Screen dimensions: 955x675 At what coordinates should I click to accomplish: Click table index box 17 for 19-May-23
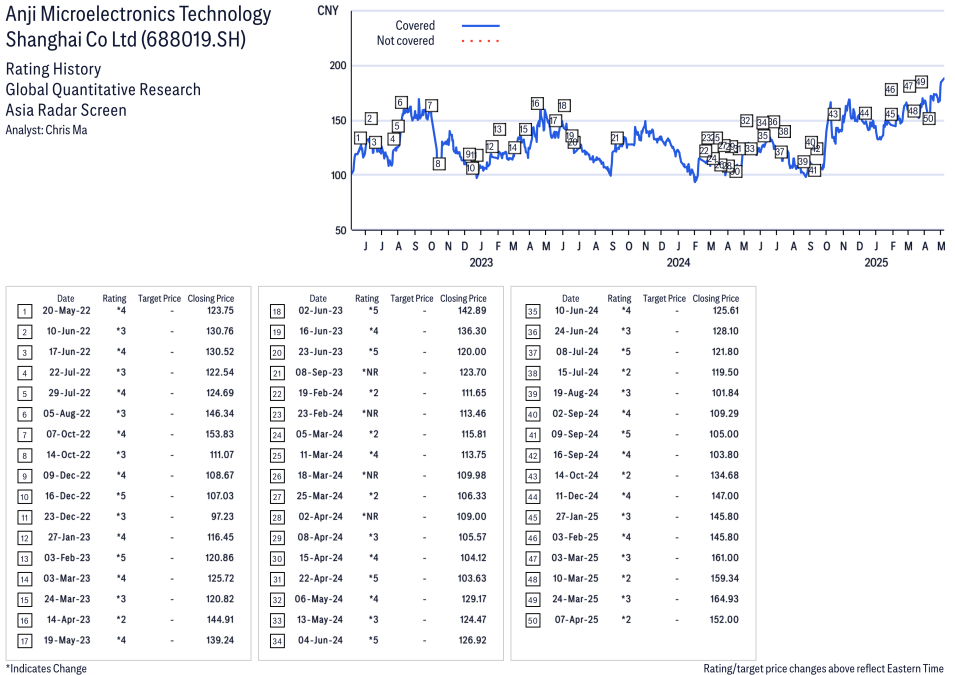pyautogui.click(x=24, y=641)
